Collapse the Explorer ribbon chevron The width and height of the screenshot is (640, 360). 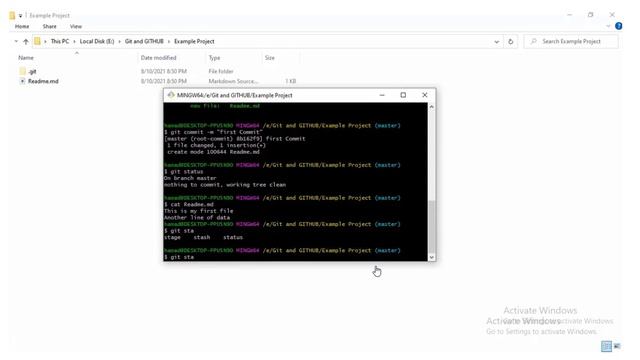608,26
